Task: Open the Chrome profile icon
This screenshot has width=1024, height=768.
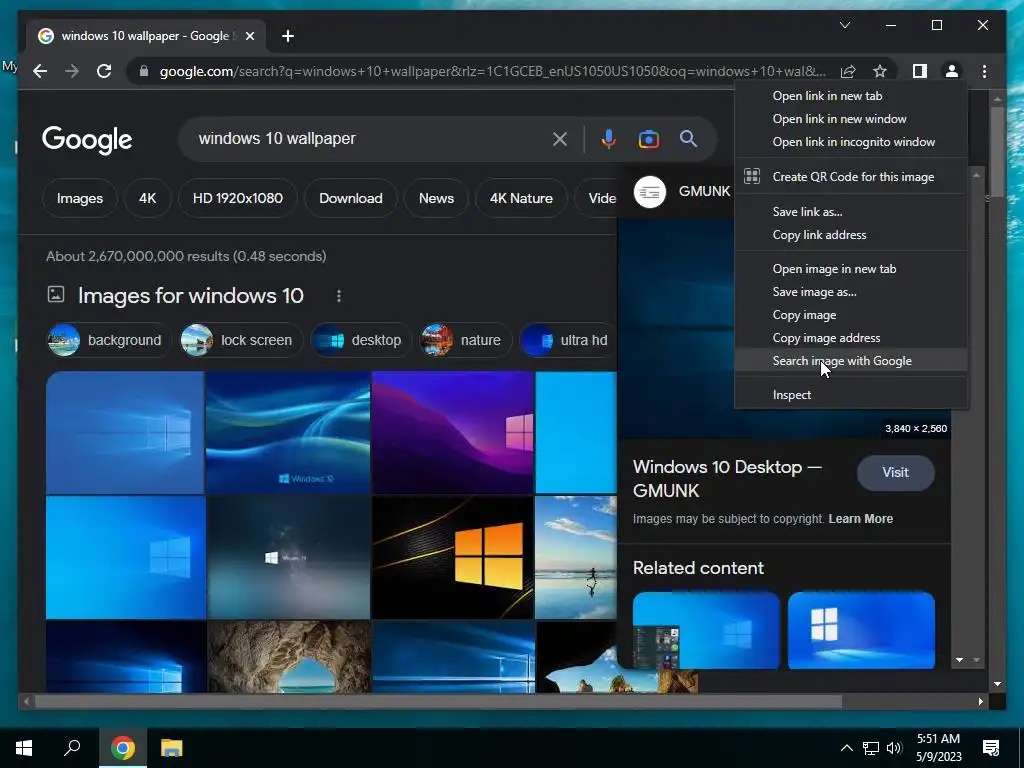Action: [x=952, y=71]
